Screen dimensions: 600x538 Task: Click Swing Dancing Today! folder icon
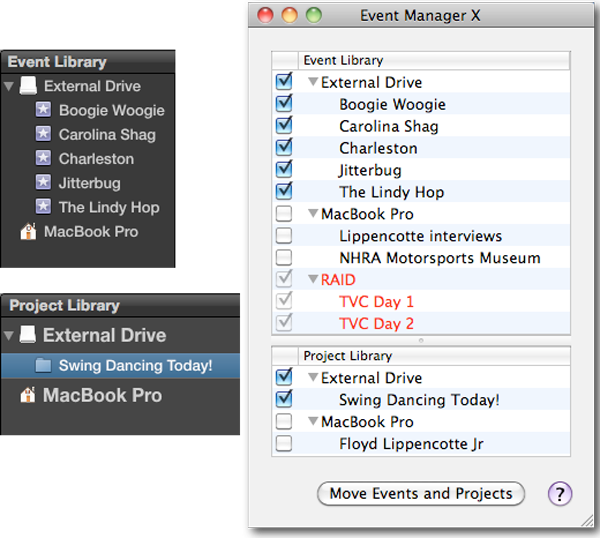tap(43, 365)
